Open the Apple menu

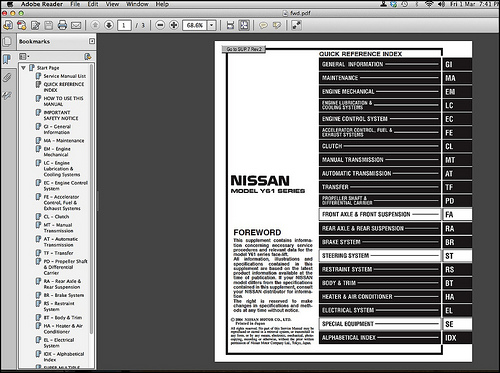[x=10, y=4]
